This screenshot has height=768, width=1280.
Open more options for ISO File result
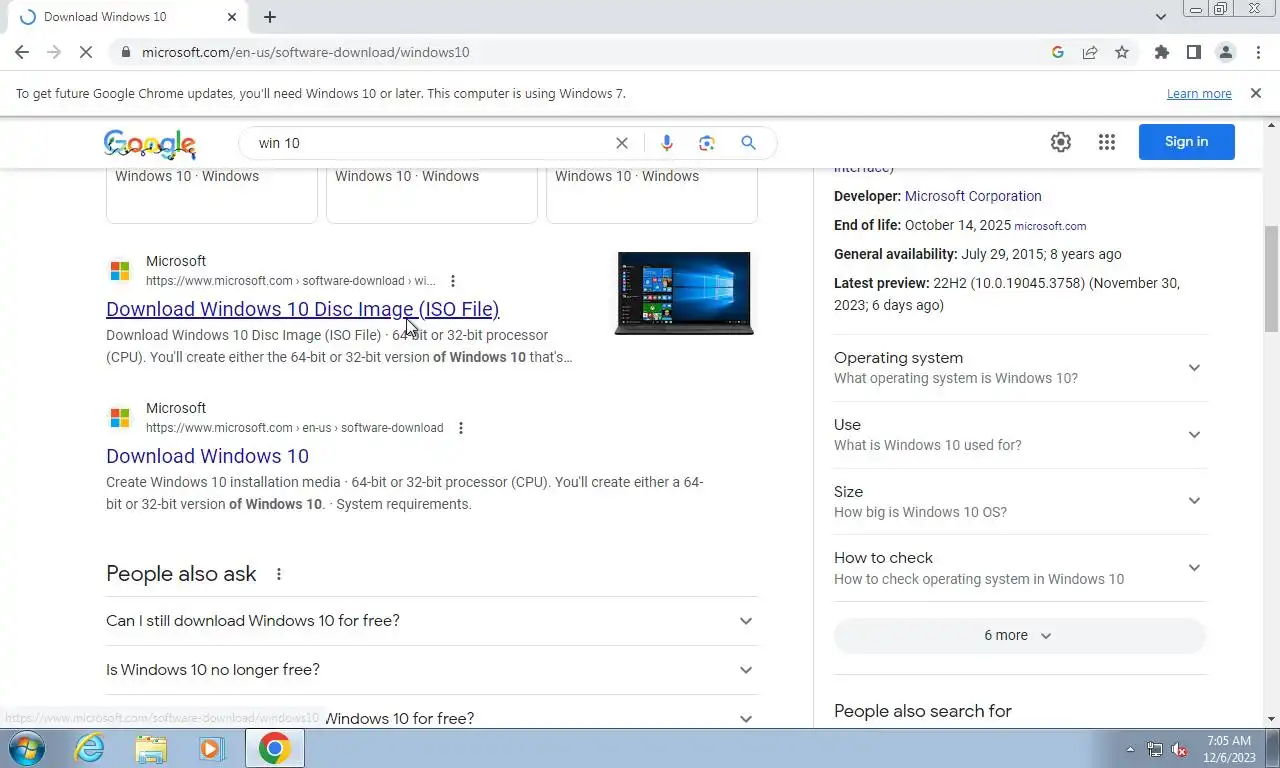453,281
